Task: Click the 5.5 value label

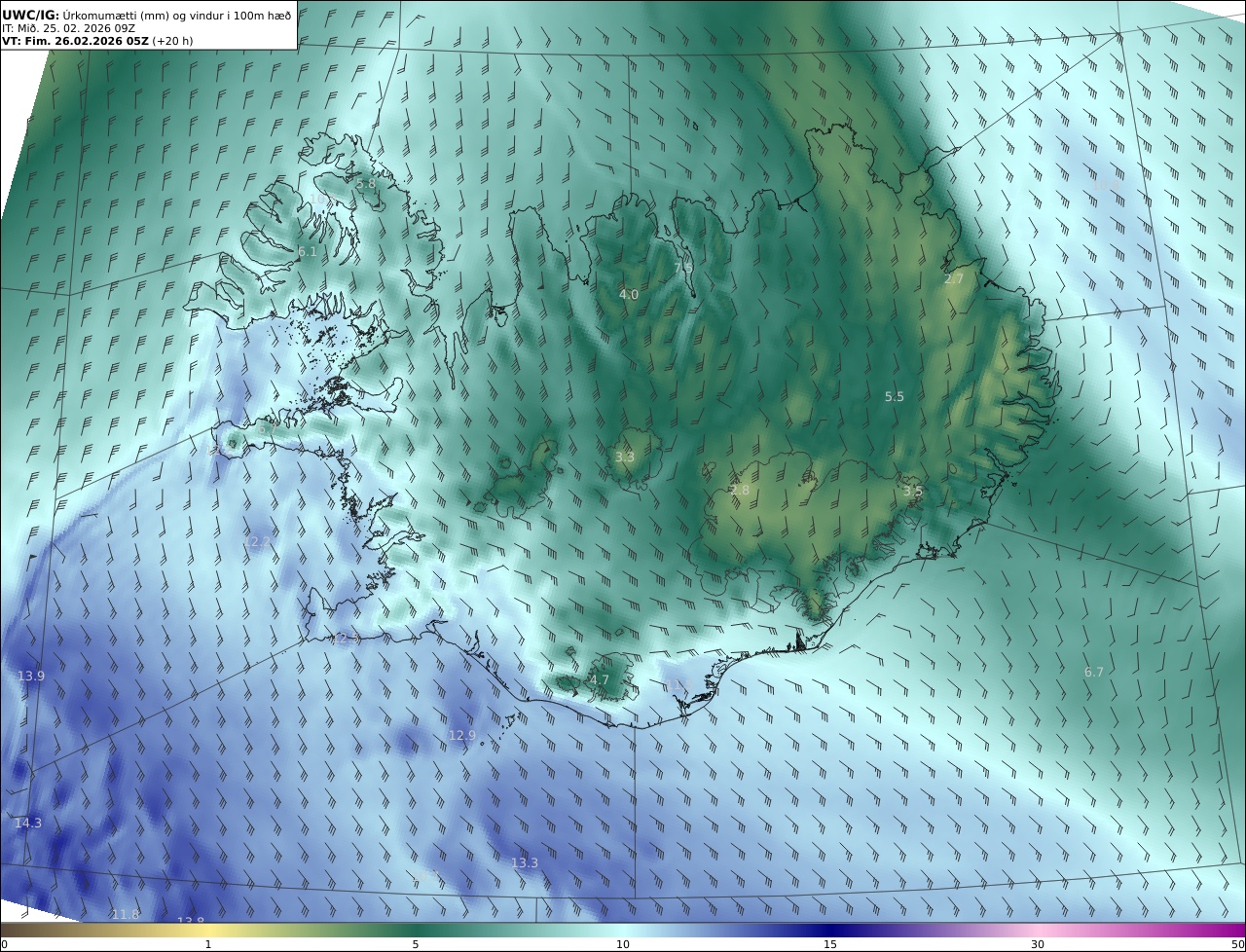Action: (x=895, y=396)
